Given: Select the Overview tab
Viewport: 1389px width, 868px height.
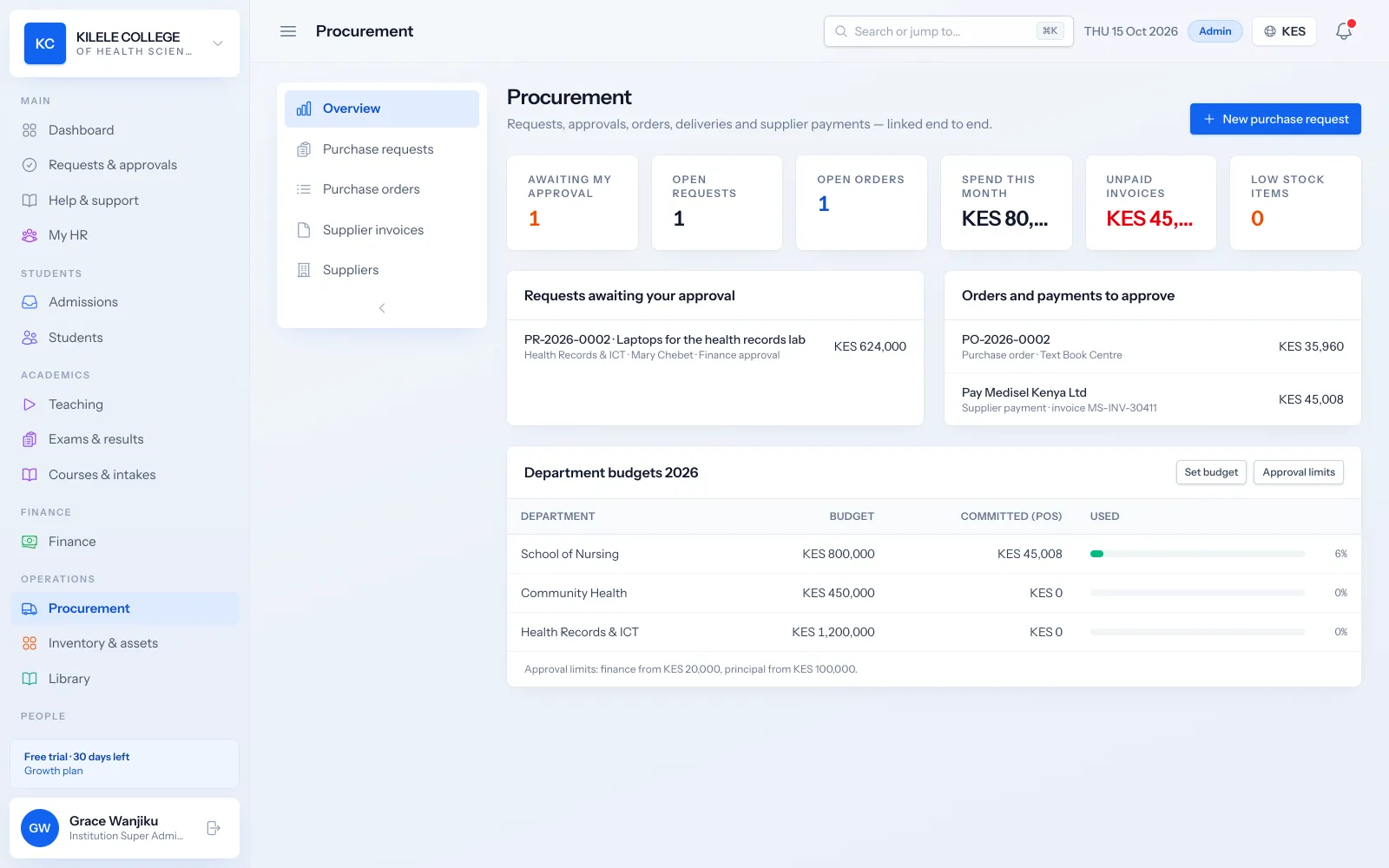Looking at the screenshot, I should coord(382,108).
